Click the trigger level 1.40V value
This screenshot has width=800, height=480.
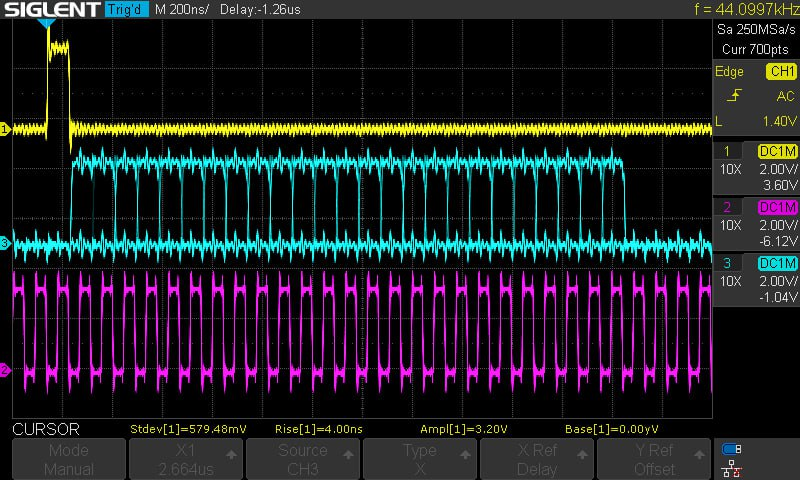[x=780, y=121]
